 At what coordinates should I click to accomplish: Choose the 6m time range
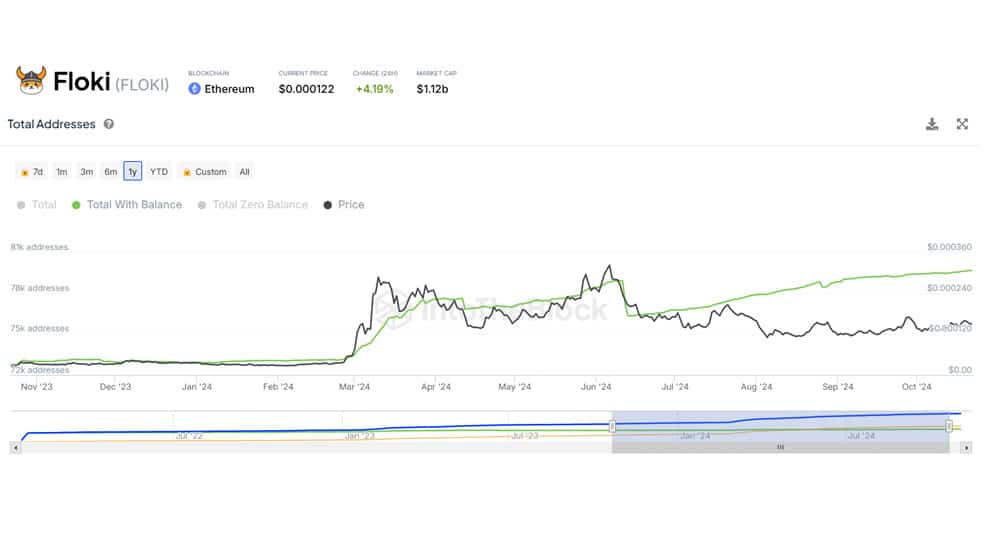[110, 171]
